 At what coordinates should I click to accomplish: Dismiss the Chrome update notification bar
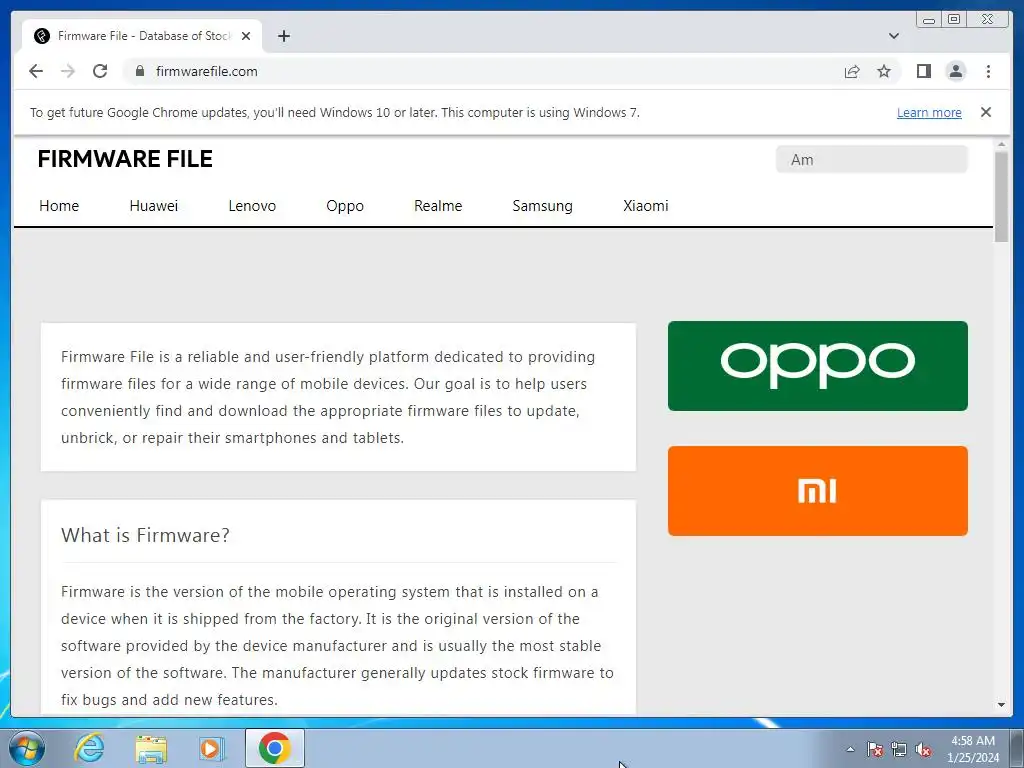click(x=986, y=112)
